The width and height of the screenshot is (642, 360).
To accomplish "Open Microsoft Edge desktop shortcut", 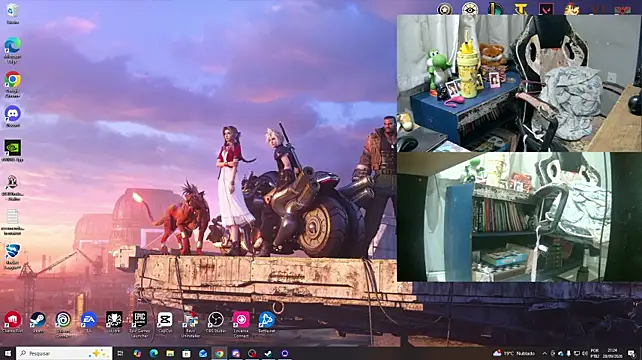I will click(x=13, y=50).
